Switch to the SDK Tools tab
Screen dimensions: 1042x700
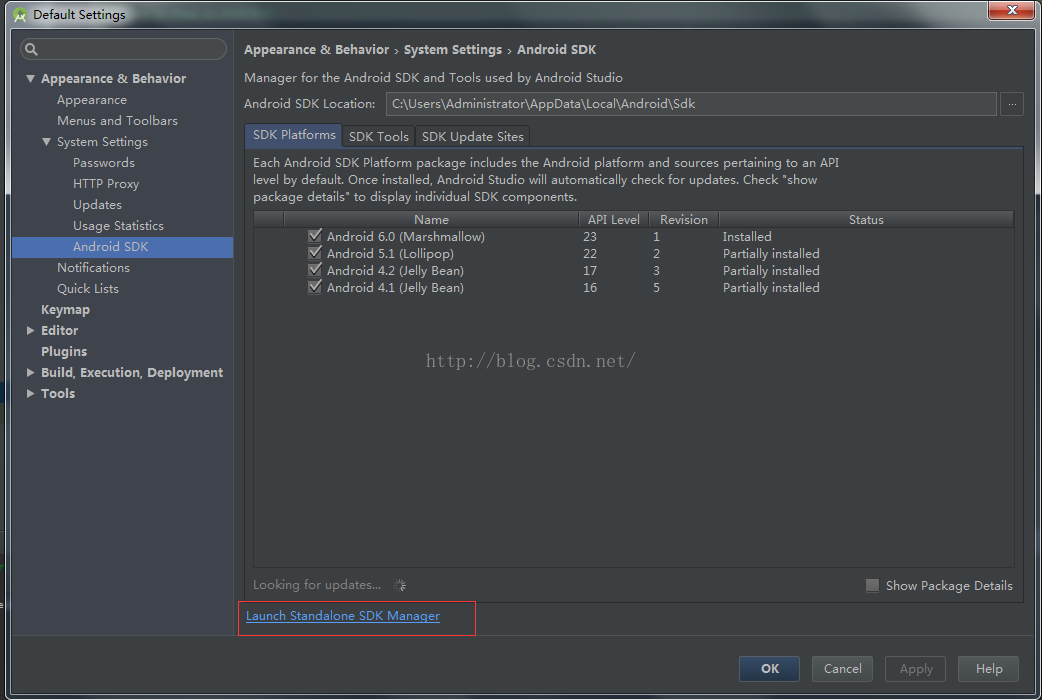[379, 136]
